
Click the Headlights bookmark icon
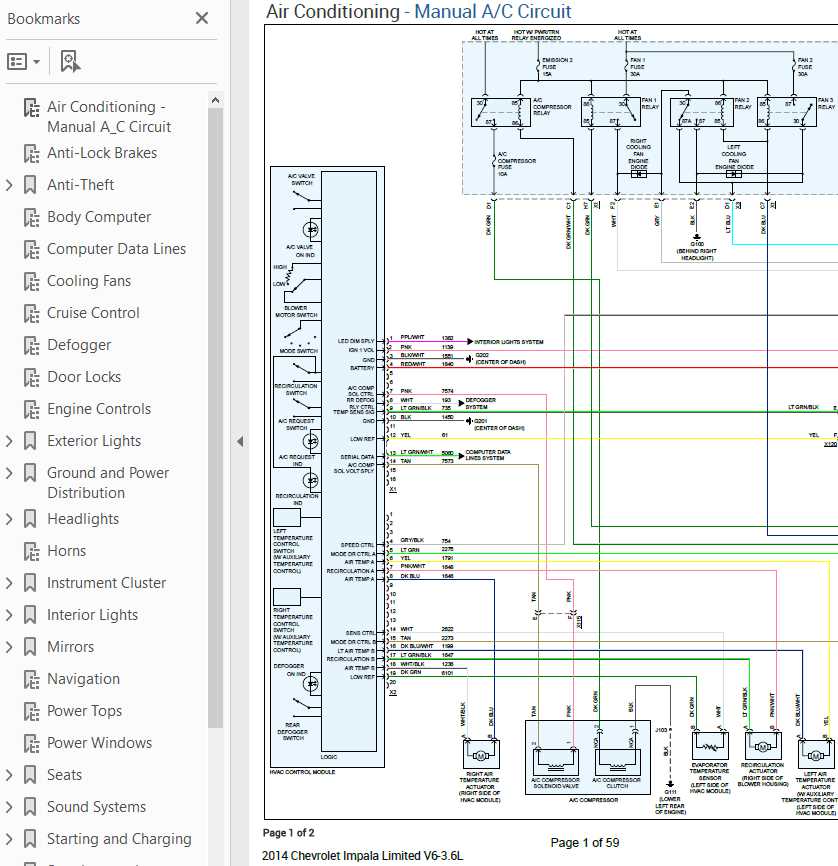pos(30,519)
